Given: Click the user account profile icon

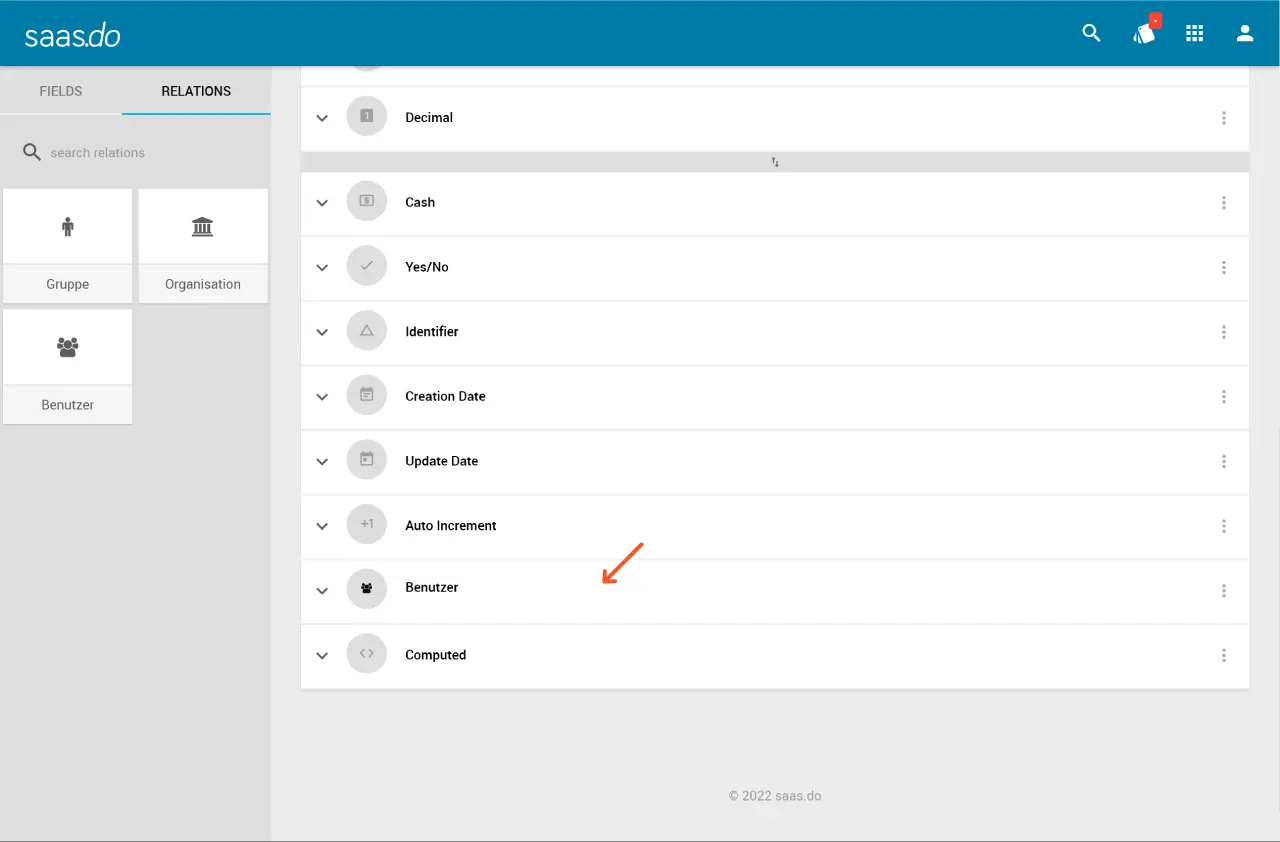Looking at the screenshot, I should (x=1245, y=33).
